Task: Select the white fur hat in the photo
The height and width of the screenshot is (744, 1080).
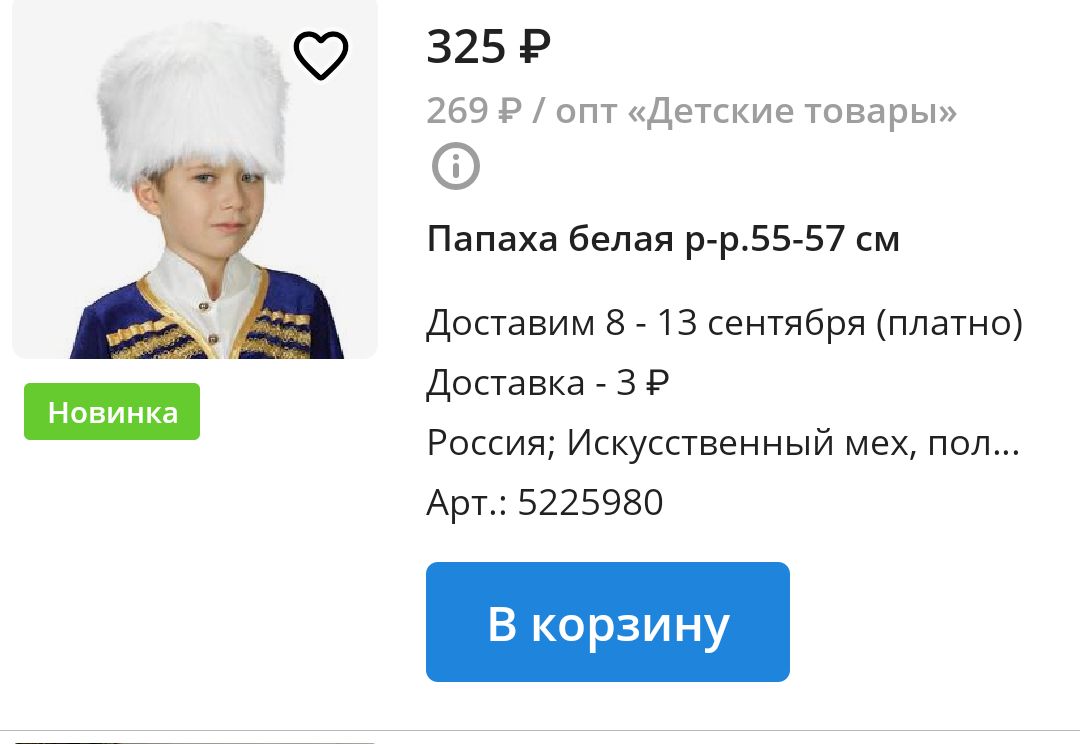Action: coord(192,103)
